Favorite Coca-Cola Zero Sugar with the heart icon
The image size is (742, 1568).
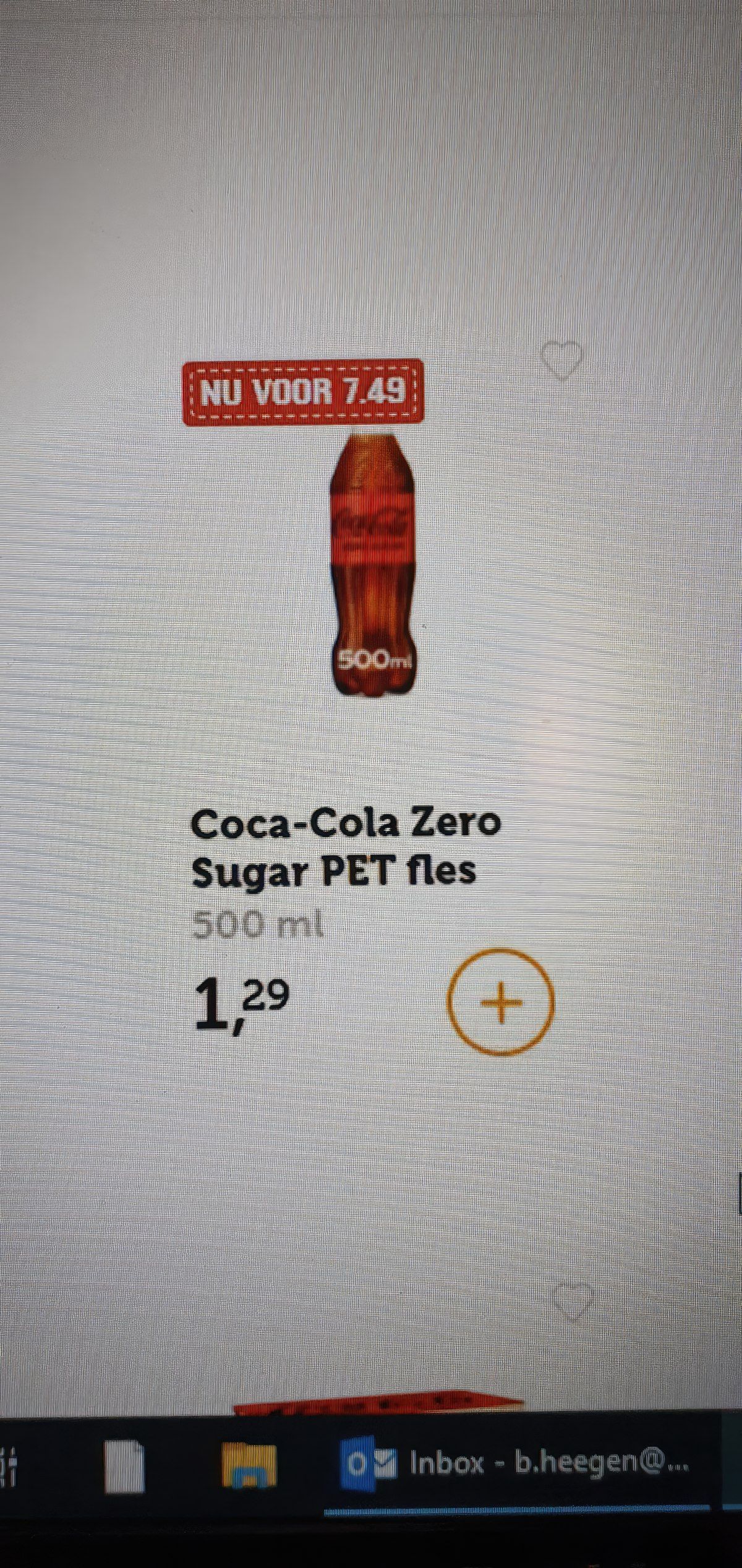pos(561,360)
